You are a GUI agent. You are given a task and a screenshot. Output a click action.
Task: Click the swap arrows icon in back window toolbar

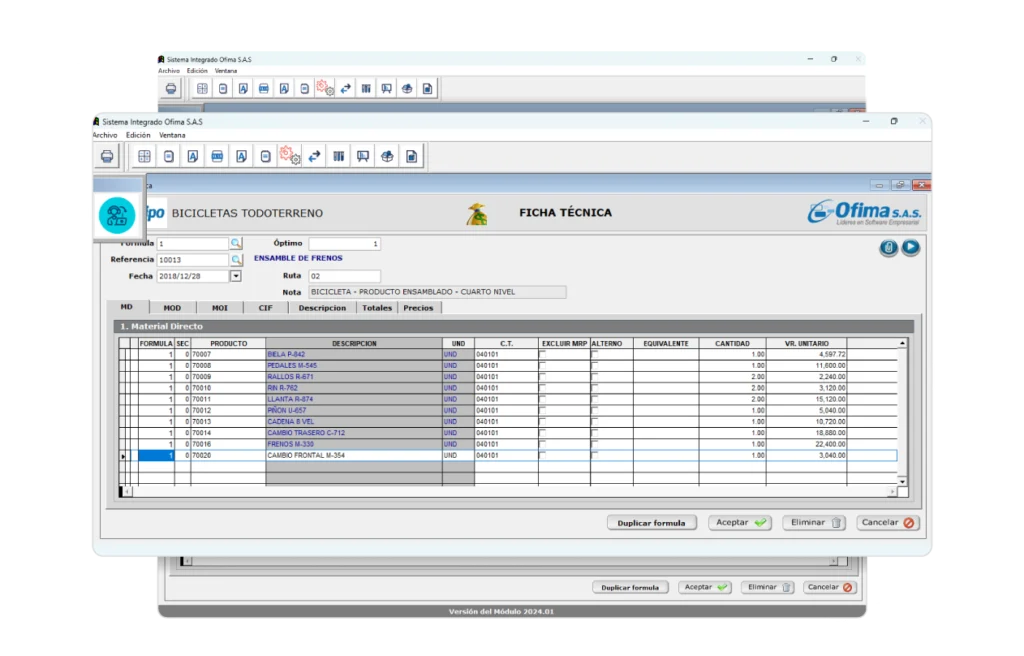click(345, 88)
